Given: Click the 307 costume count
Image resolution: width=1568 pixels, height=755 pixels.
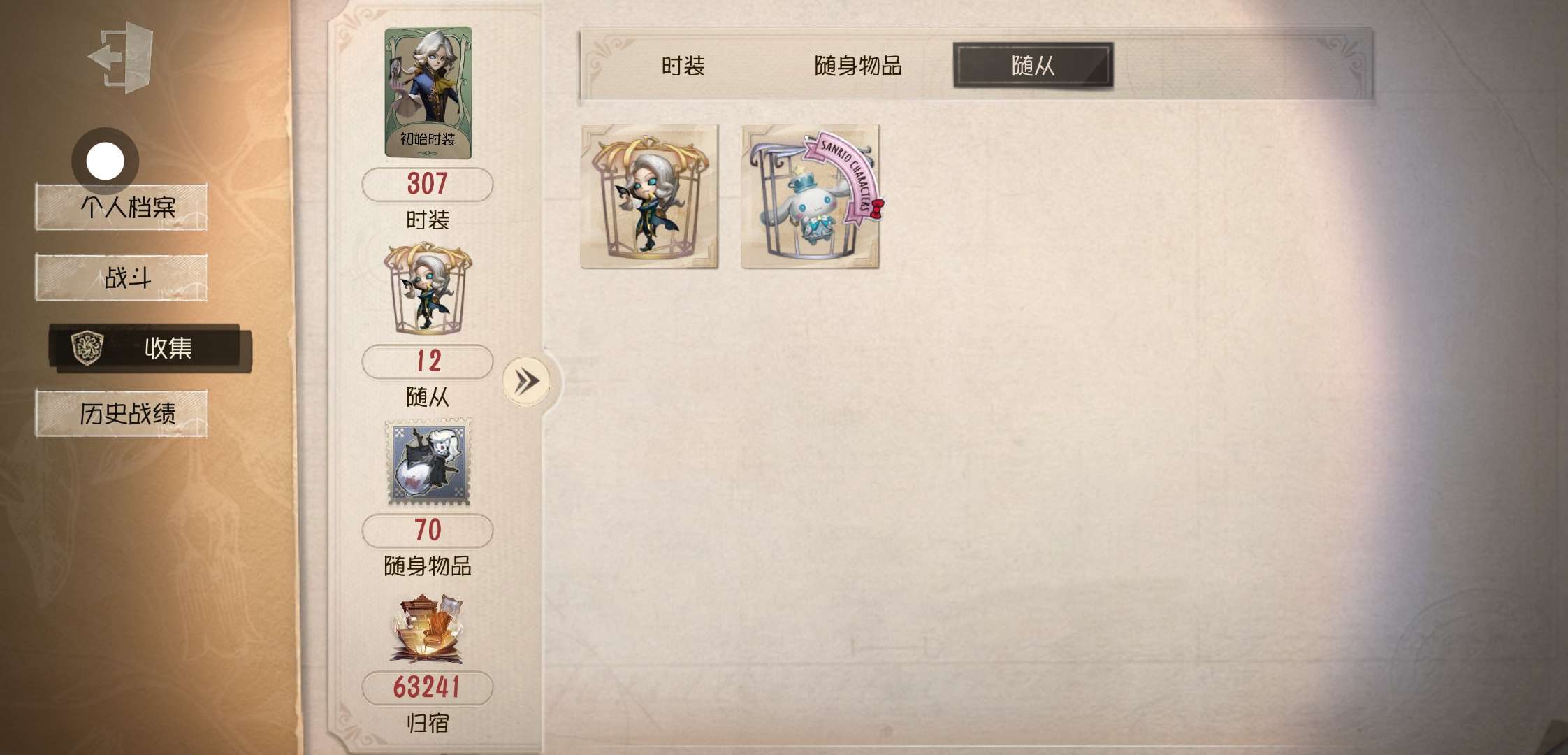Looking at the screenshot, I should [x=428, y=185].
